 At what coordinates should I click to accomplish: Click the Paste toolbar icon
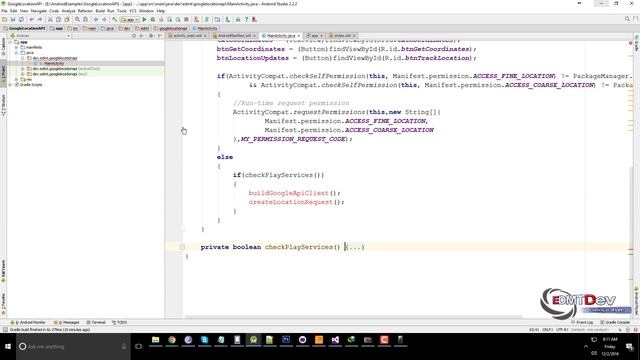coord(67,19)
